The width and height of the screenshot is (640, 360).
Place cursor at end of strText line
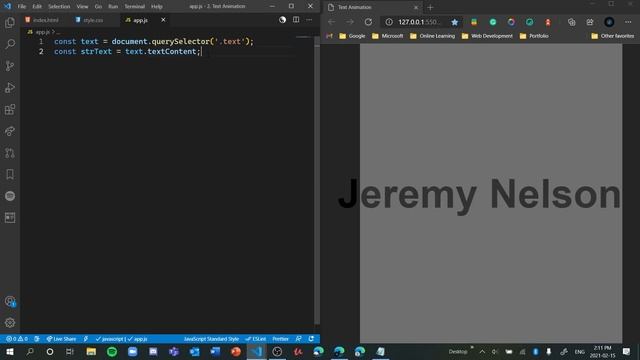[201, 51]
